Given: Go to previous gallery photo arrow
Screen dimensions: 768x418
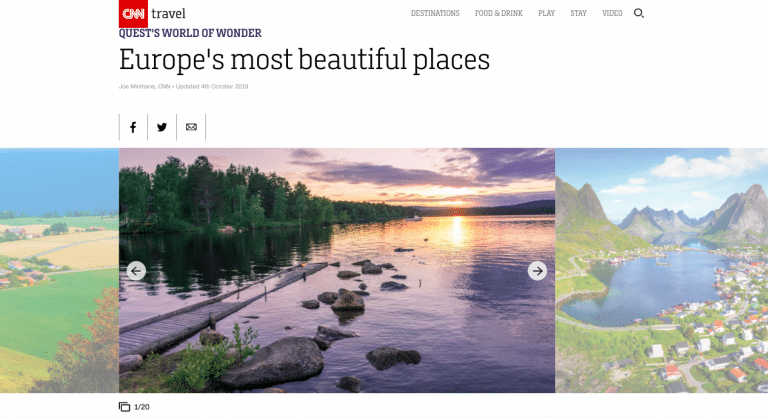Looking at the screenshot, I should tap(137, 270).
